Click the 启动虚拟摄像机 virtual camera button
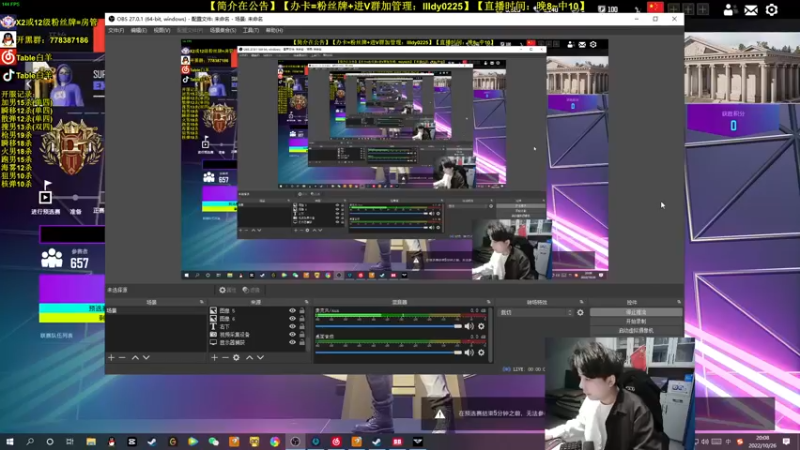The height and width of the screenshot is (450, 800). point(636,331)
